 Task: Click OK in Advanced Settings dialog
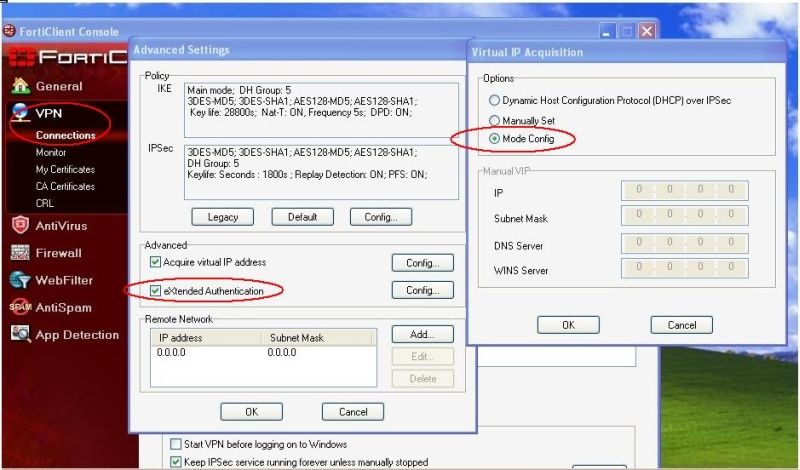(252, 412)
